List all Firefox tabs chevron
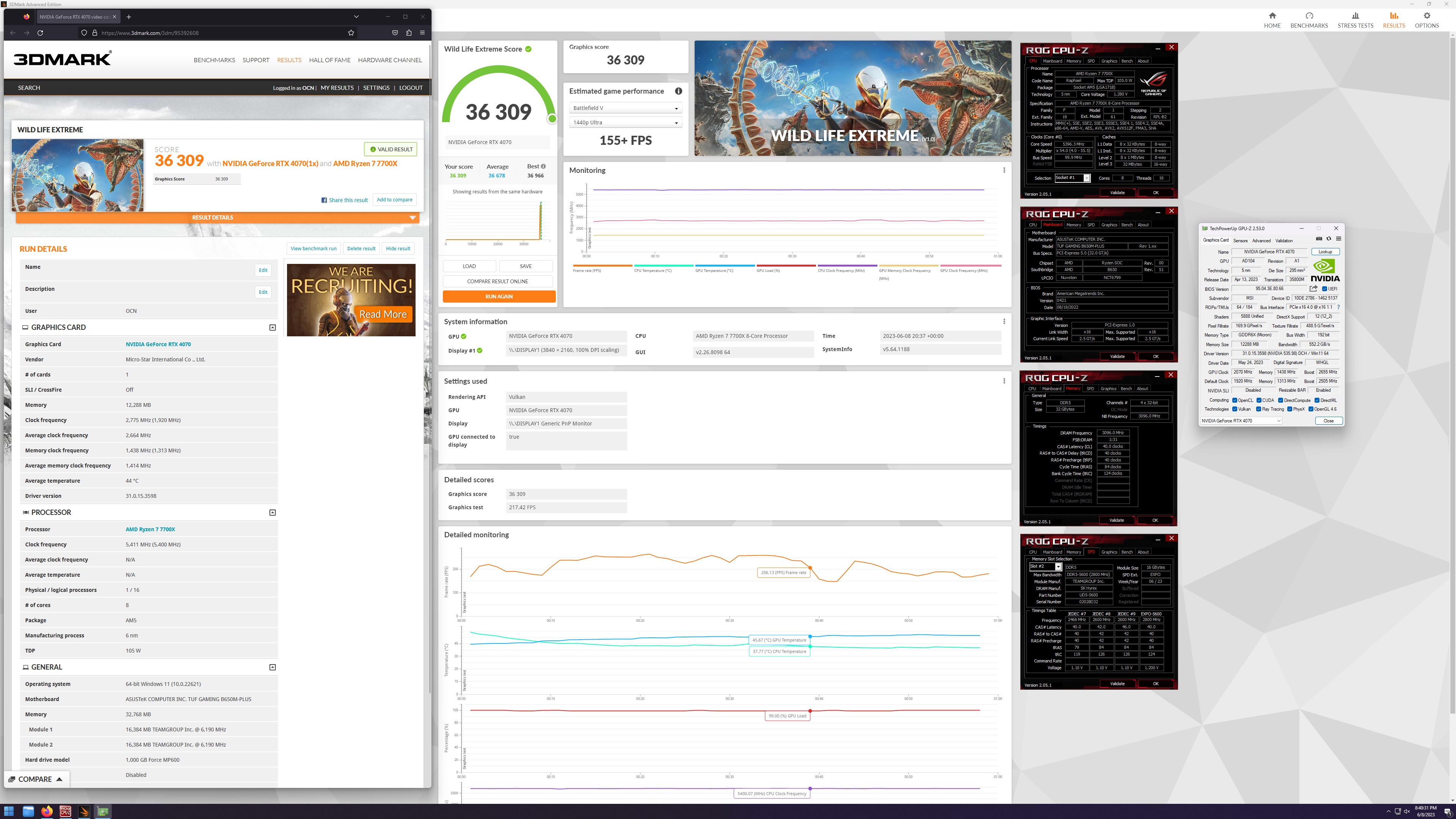 click(x=356, y=17)
